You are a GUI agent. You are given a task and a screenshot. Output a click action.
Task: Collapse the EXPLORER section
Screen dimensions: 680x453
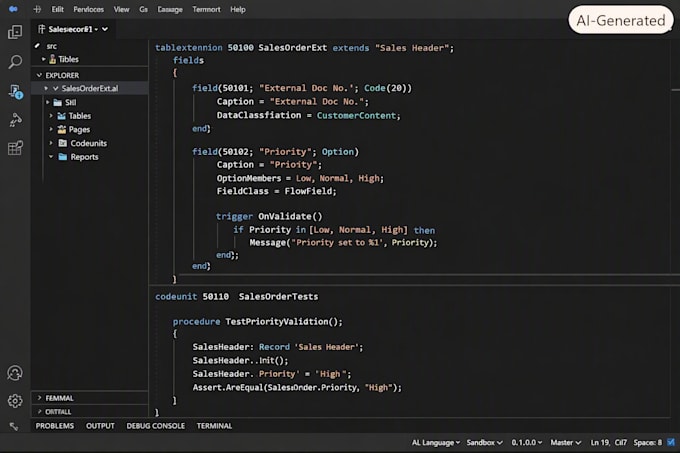(39, 75)
